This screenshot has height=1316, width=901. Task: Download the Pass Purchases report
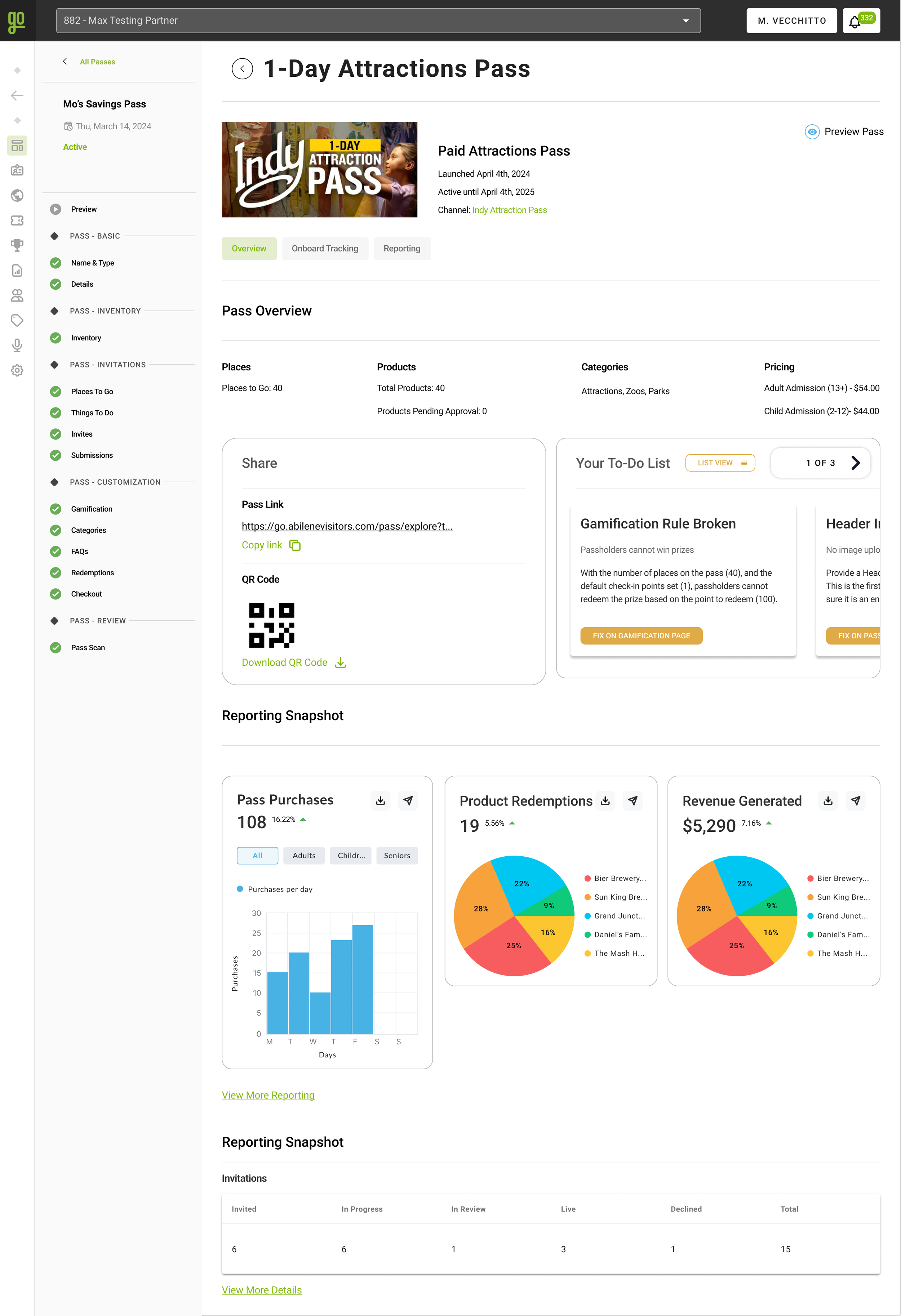[x=380, y=800]
